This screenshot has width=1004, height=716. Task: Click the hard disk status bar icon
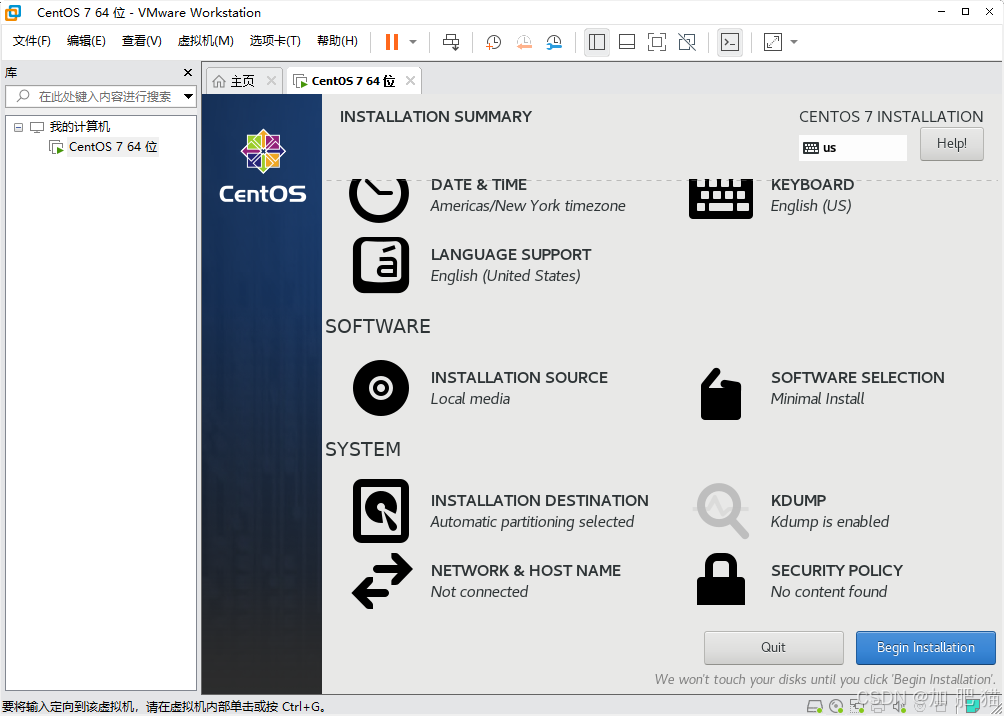814,707
